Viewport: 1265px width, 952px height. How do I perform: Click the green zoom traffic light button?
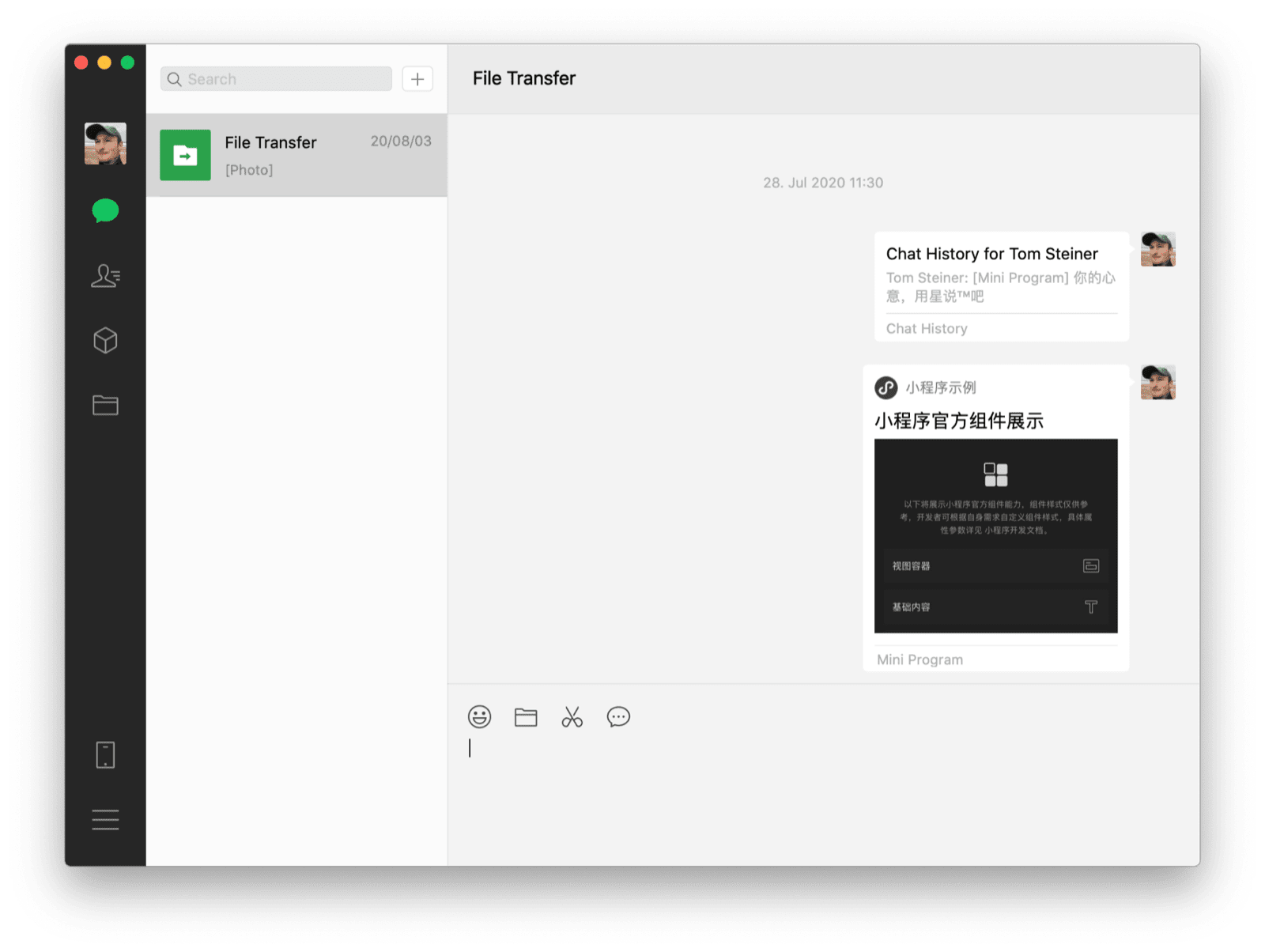pos(127,61)
